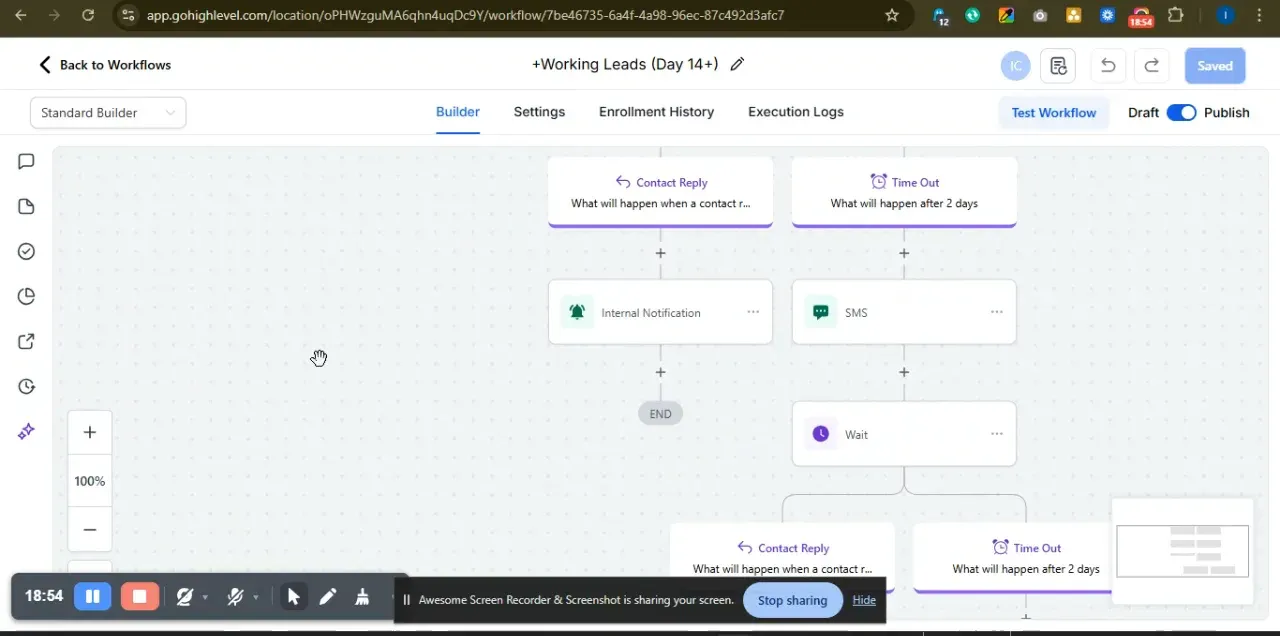The height and width of the screenshot is (636, 1280).
Task: Add step below upper Contact Reply branch
Action: (660, 253)
